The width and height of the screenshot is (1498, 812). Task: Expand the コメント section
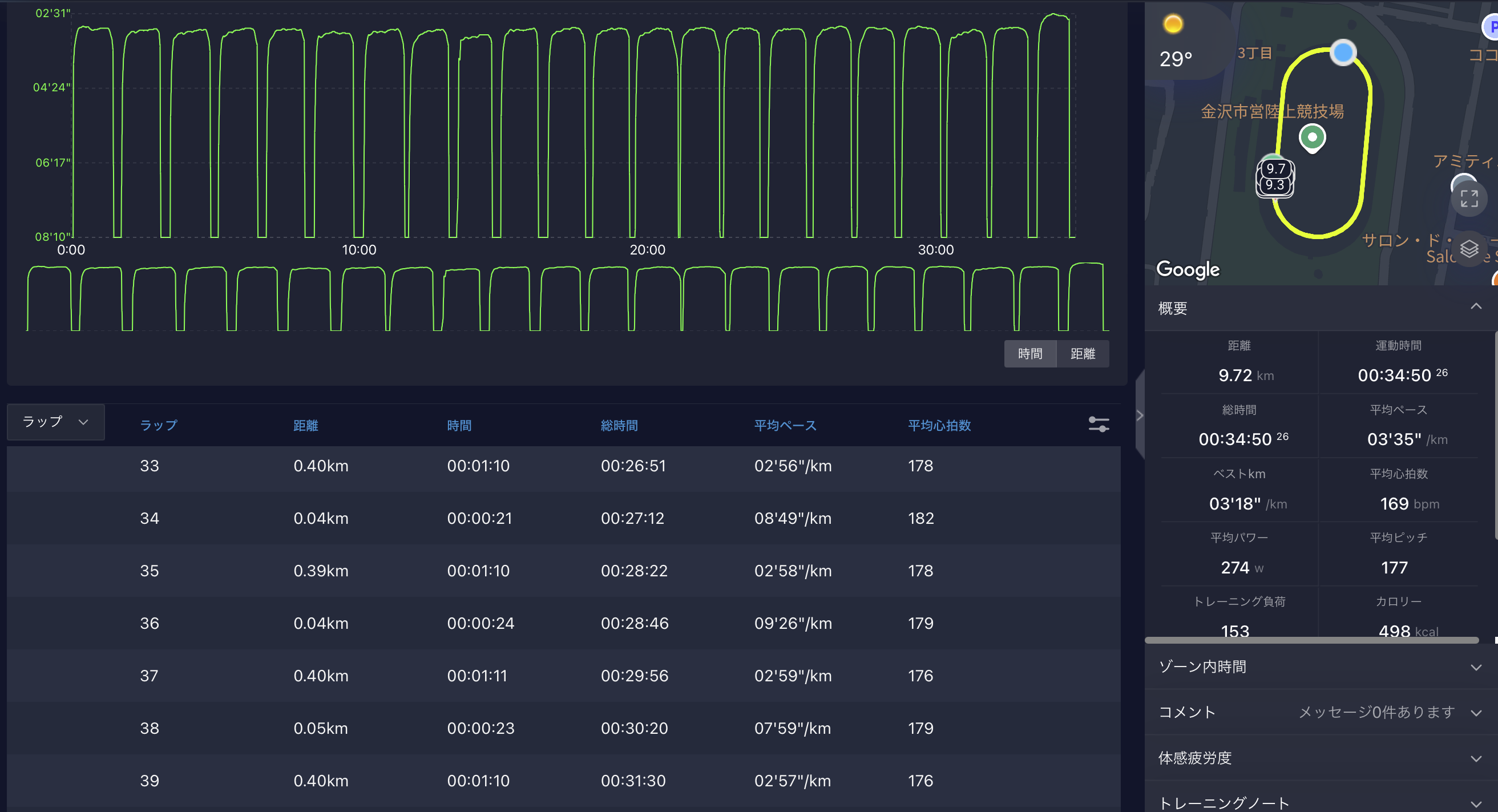(x=1475, y=713)
